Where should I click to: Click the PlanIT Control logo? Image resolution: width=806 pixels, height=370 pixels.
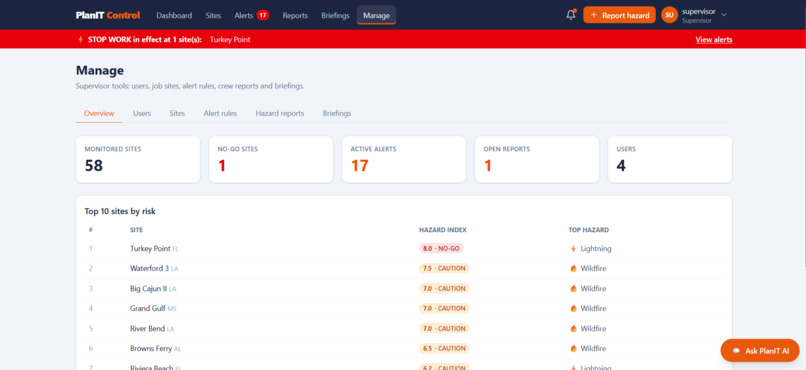(x=108, y=15)
